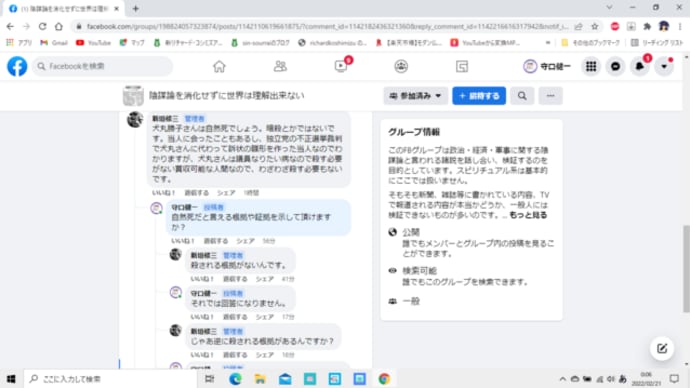The height and width of the screenshot is (388, 690).
Task: Reply to comment それでは回答になりません
Action: [x=235, y=317]
